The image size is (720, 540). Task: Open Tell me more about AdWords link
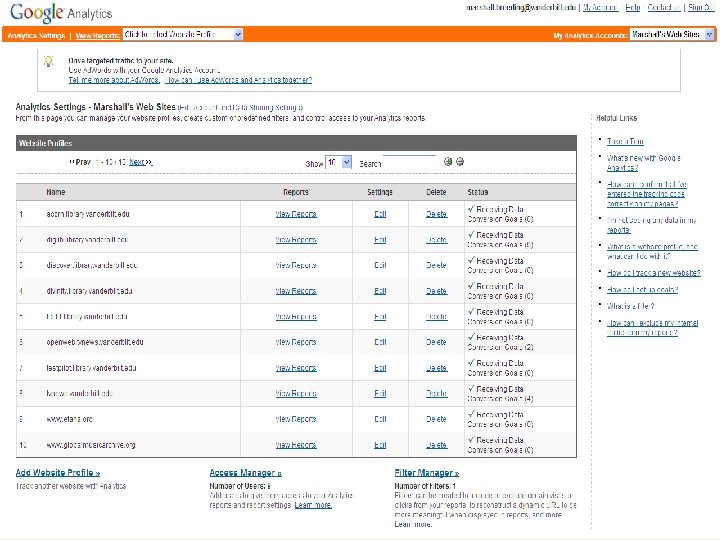tap(114, 80)
